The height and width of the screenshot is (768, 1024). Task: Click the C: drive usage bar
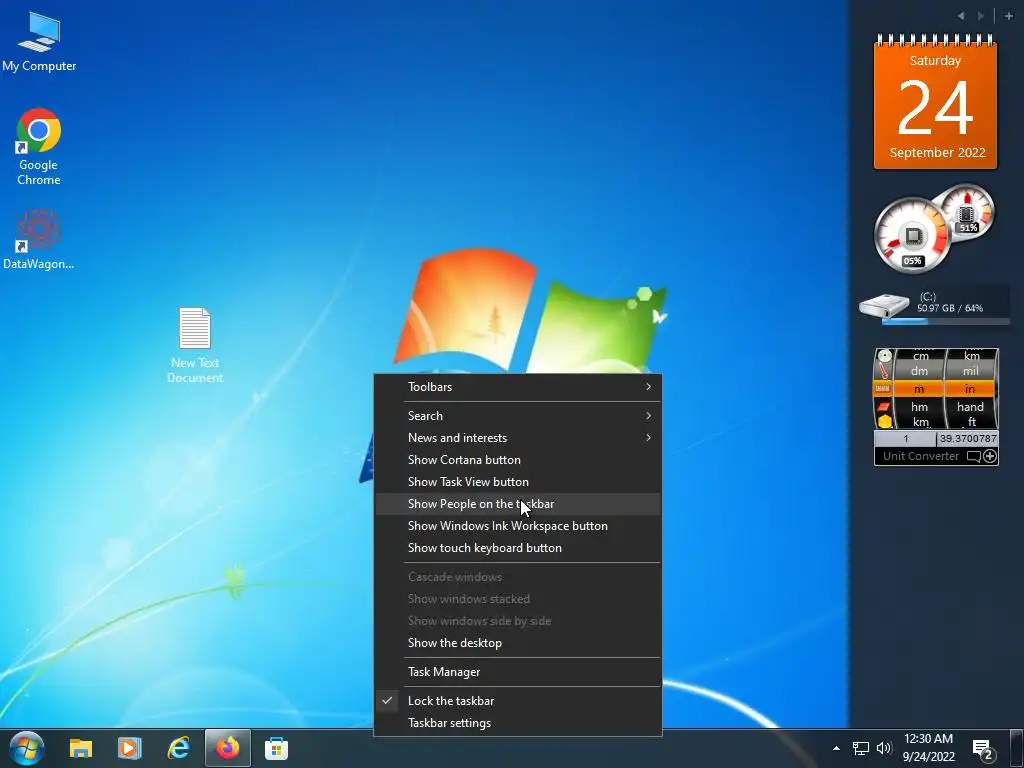(946, 321)
